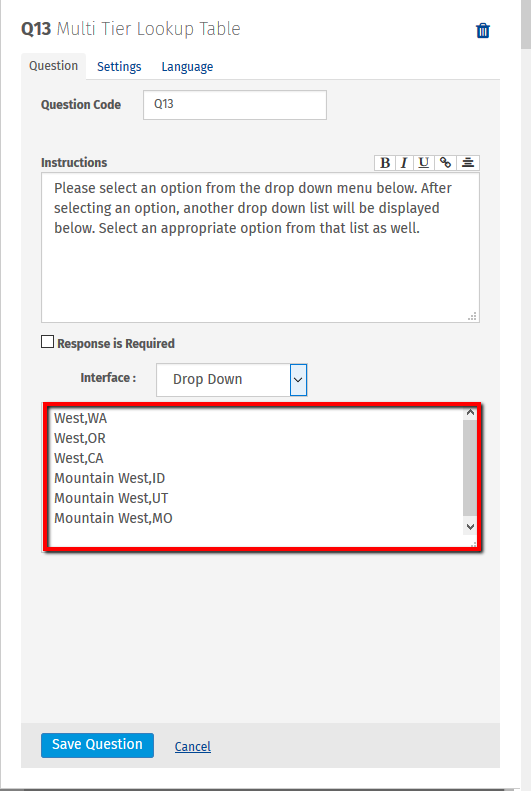This screenshot has height=791, width=531.
Task: Click the Mountain West,UT line in the list
Action: (111, 498)
